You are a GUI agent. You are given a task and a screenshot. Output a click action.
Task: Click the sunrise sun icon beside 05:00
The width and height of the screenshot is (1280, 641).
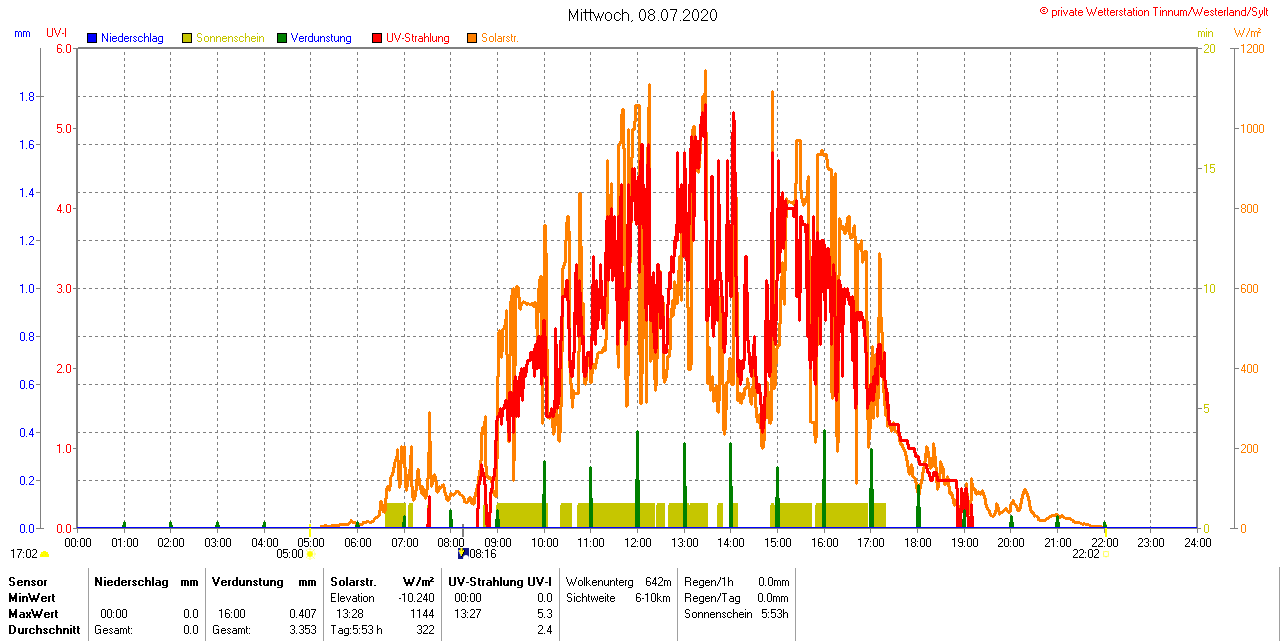click(309, 554)
